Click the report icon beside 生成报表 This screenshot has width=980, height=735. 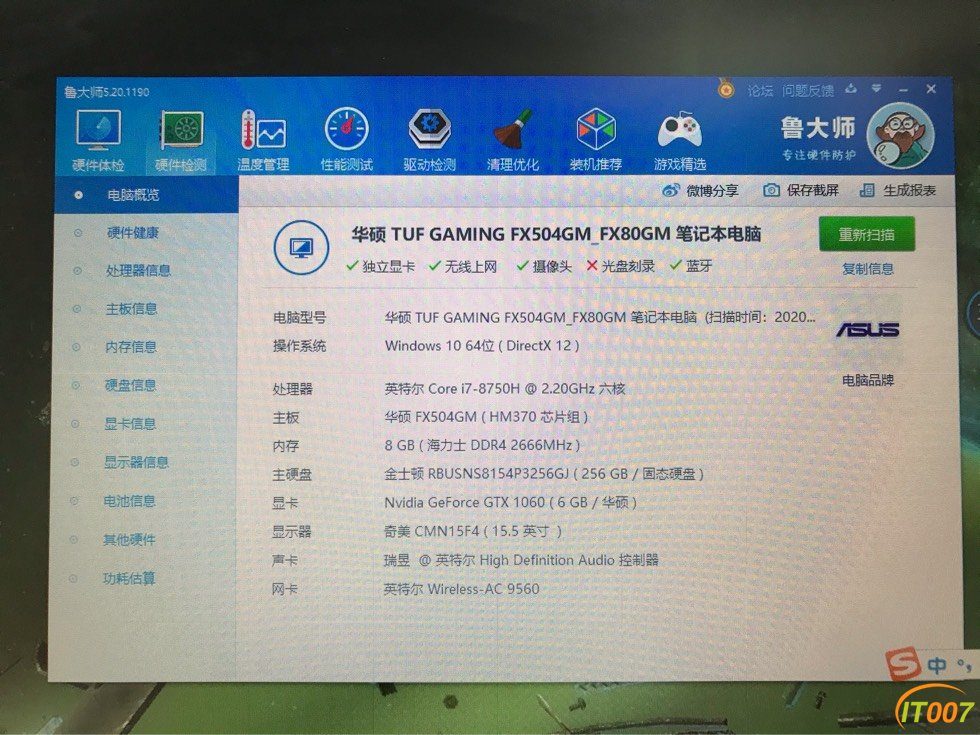867,190
